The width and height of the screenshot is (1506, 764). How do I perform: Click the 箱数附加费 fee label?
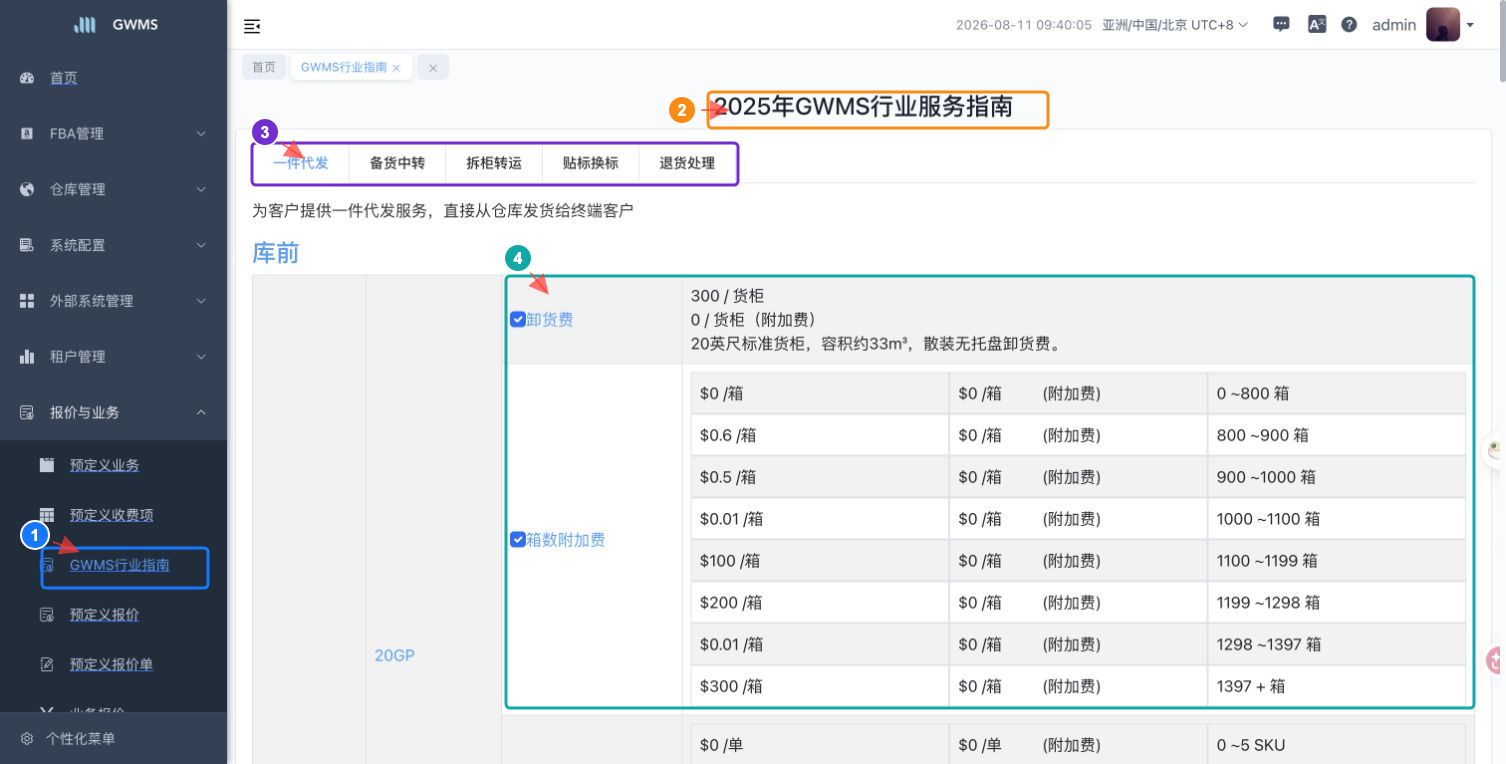[566, 540]
